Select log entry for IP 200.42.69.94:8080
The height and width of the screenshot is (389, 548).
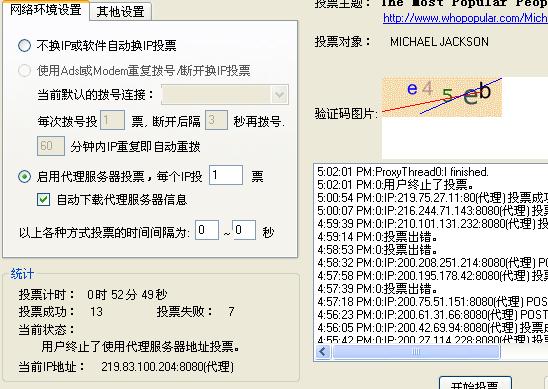[432, 327]
